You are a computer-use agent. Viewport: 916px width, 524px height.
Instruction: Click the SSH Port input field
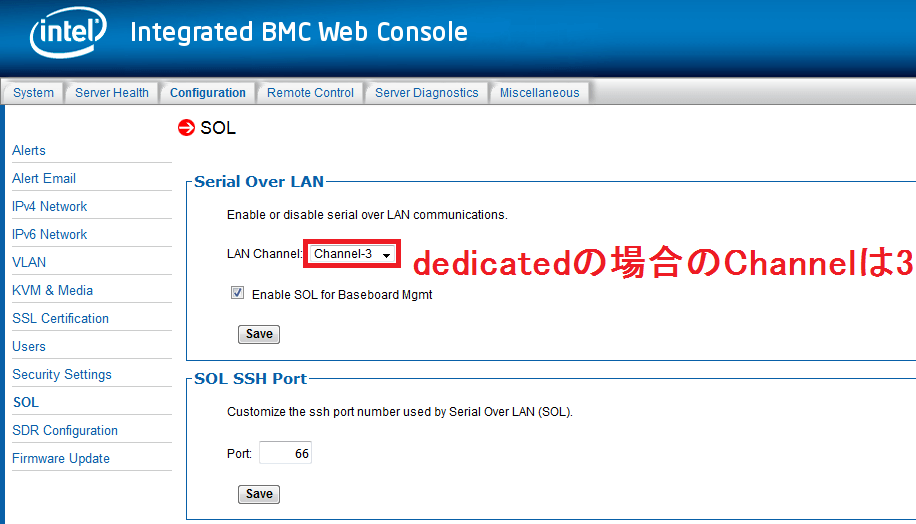pyautogui.click(x=285, y=453)
